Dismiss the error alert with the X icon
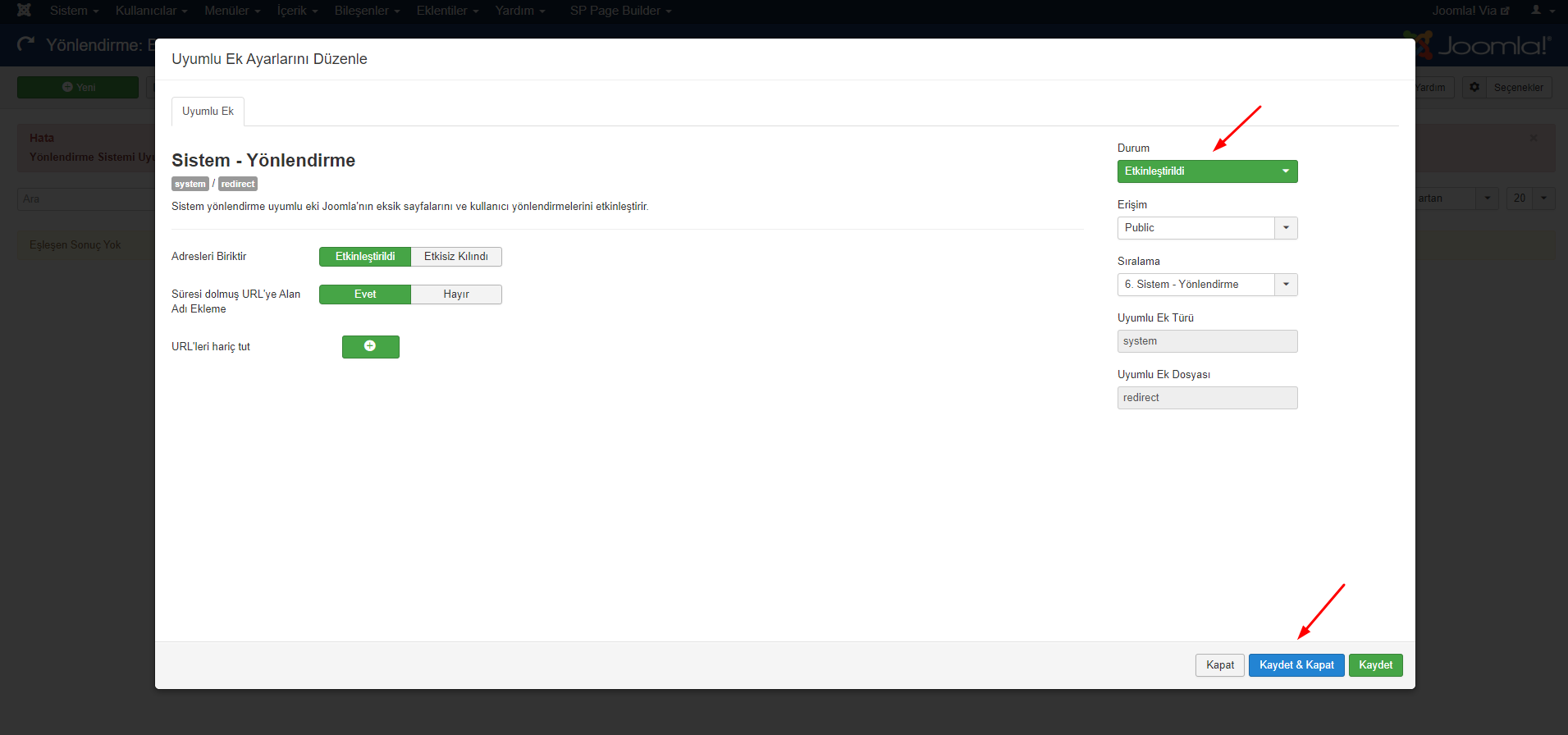1568x735 pixels. pos(1534,138)
